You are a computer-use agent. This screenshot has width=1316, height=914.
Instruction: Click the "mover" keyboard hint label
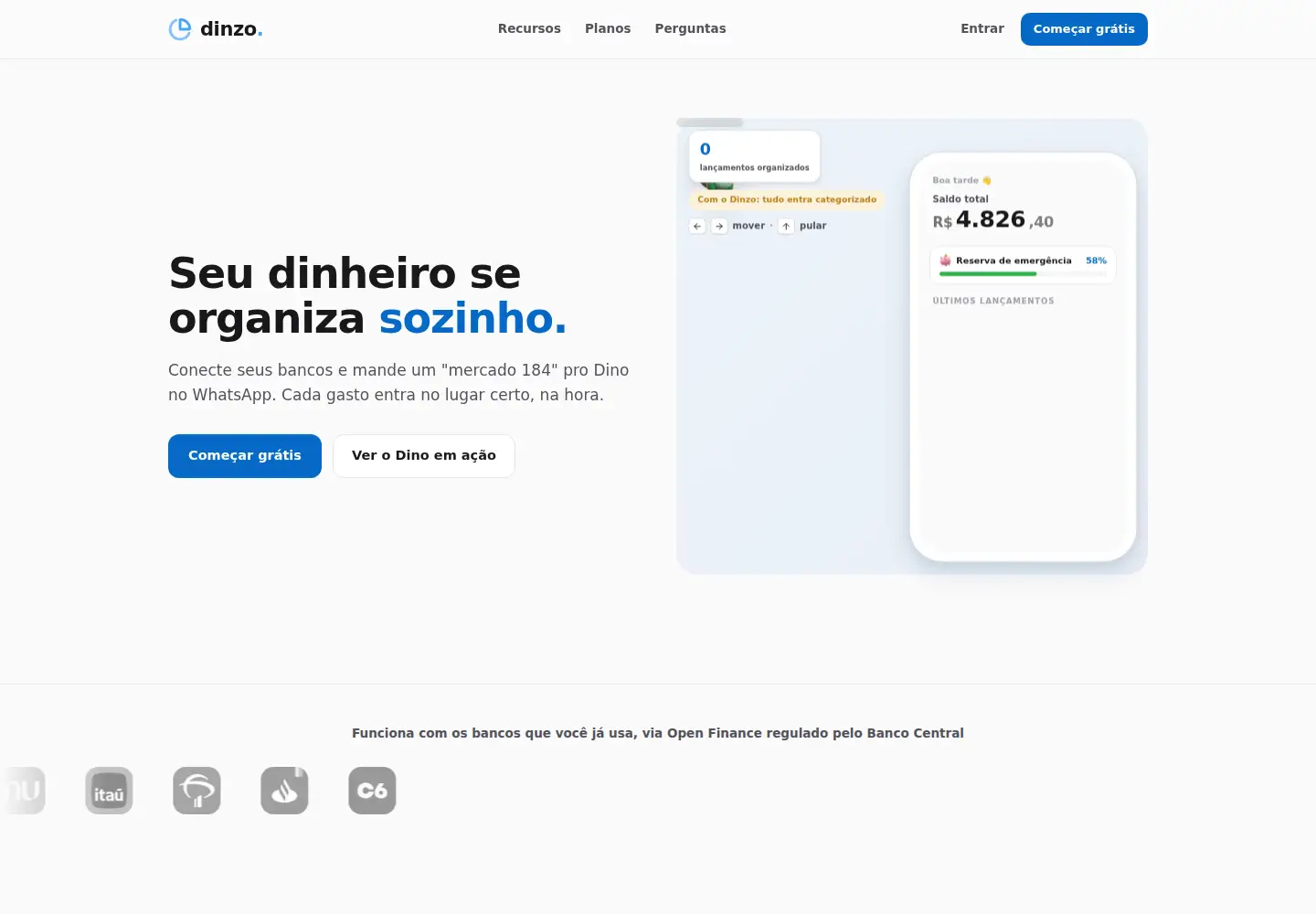click(748, 226)
